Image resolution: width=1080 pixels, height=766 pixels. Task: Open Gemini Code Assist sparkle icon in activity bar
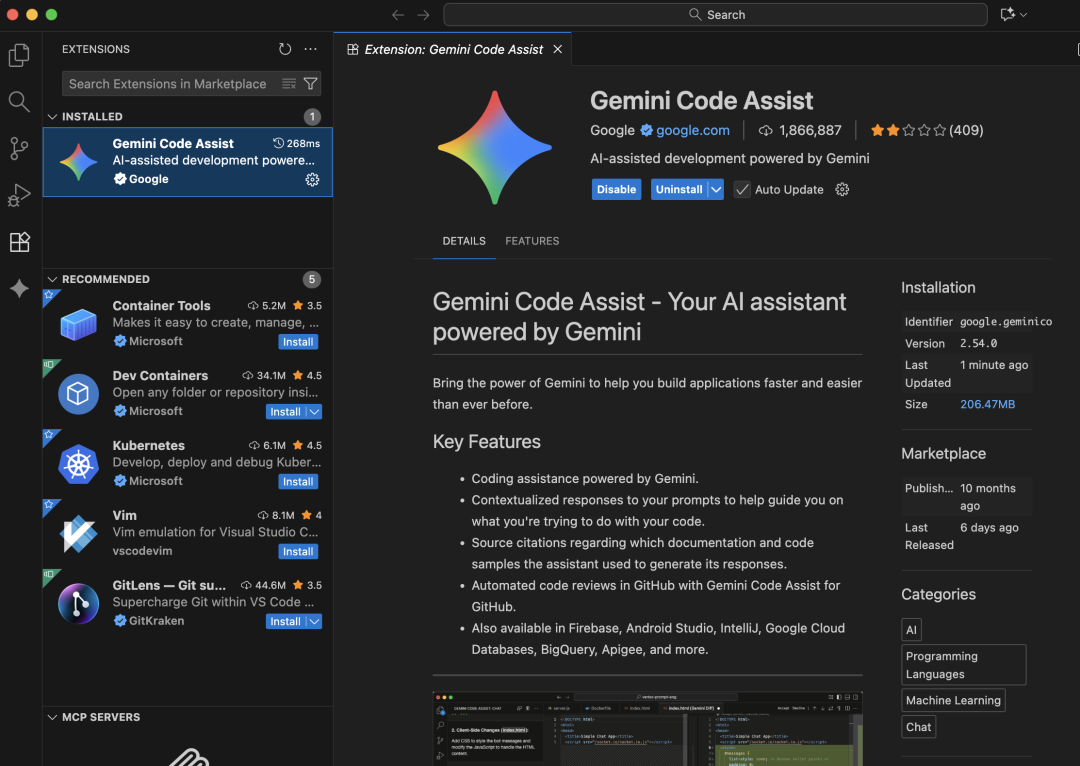coord(19,289)
